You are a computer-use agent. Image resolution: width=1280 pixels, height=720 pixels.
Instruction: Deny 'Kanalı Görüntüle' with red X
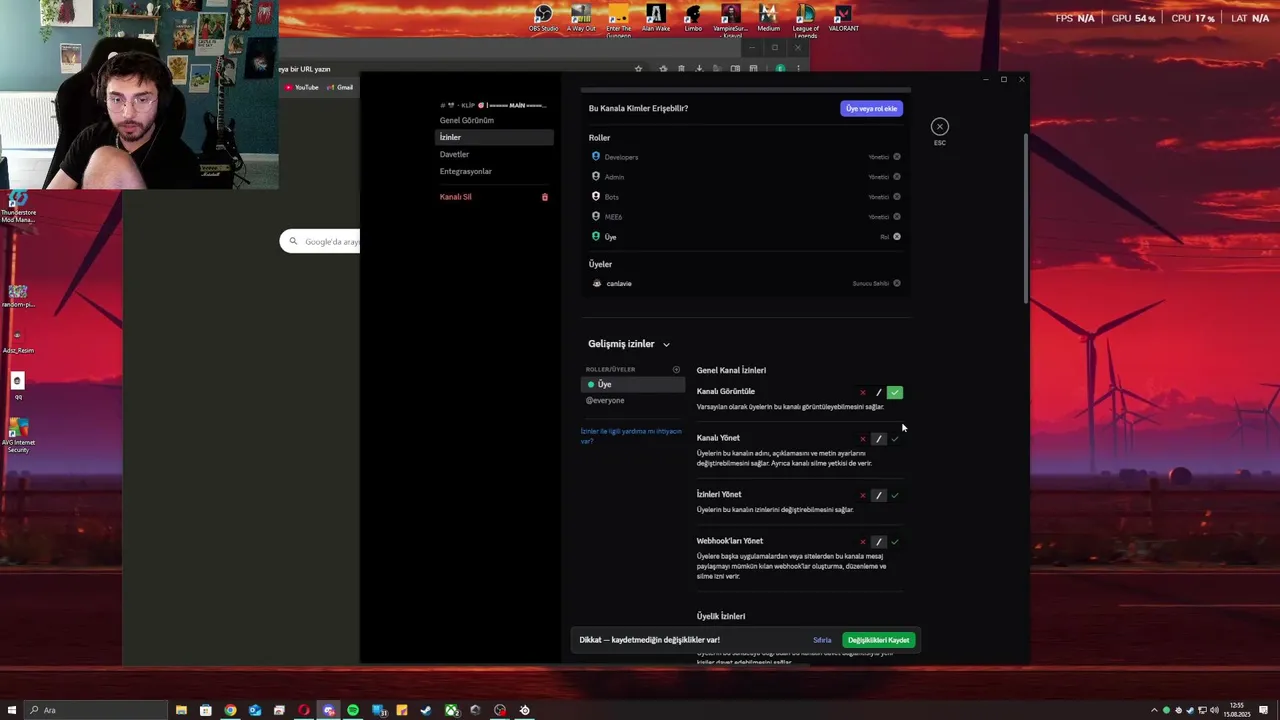[x=863, y=392]
